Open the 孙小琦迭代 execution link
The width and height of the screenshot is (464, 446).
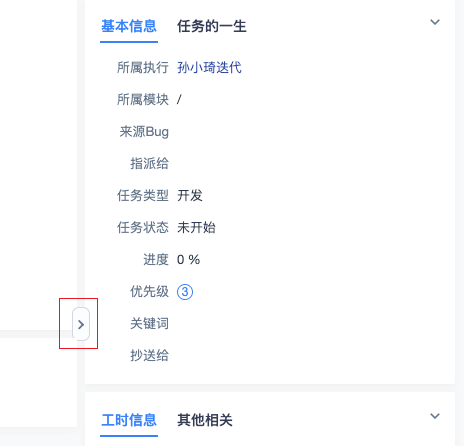[209, 68]
